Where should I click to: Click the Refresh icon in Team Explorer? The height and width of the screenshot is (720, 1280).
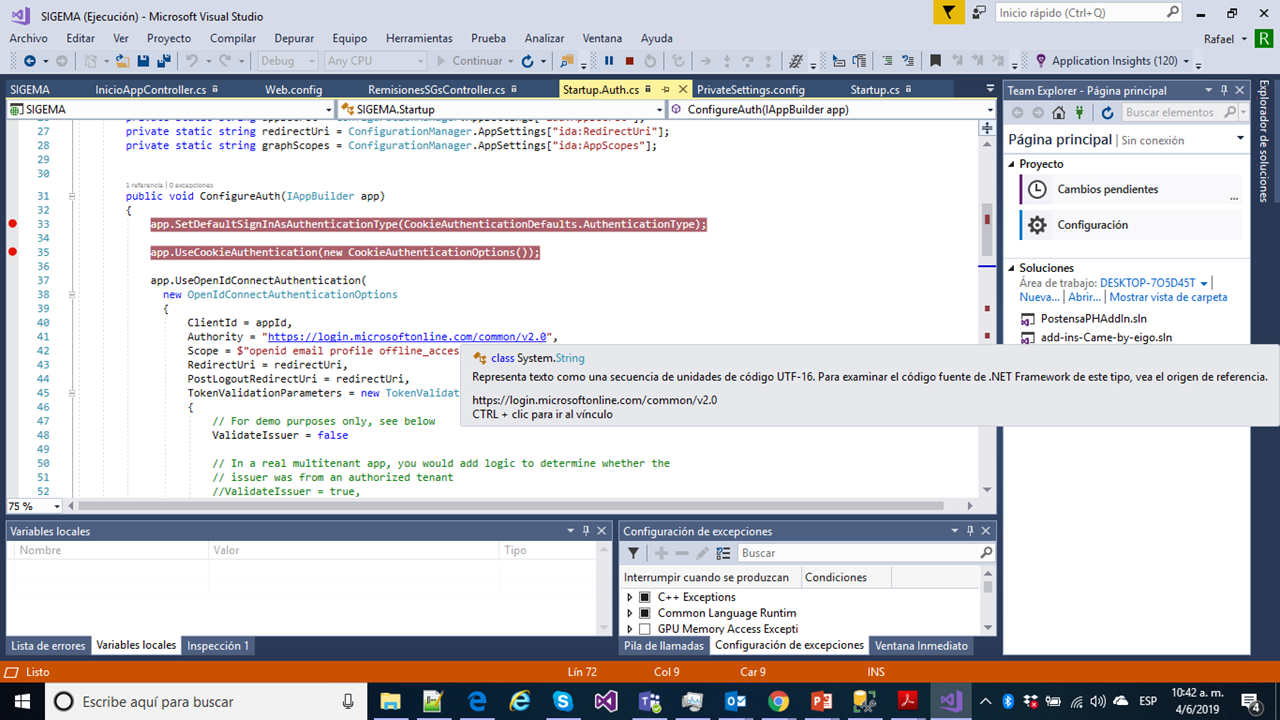pos(1107,112)
